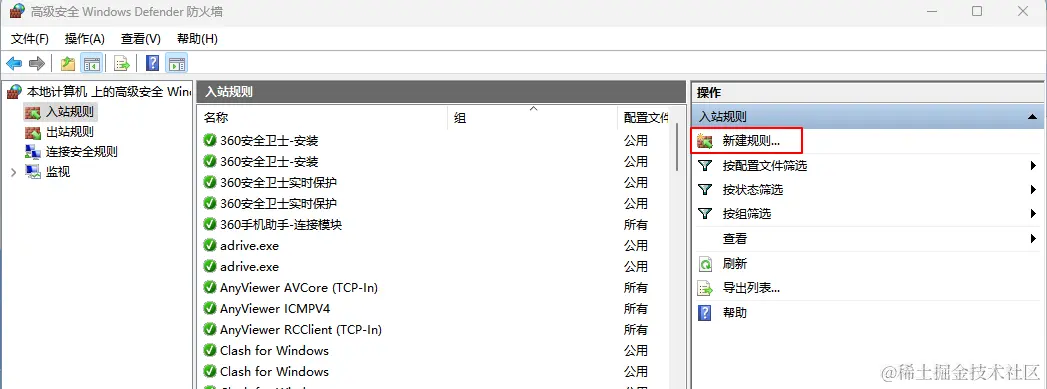Click green check icon of AnyViewer ICMPV4
This screenshot has width=1047, height=389.
210,308
